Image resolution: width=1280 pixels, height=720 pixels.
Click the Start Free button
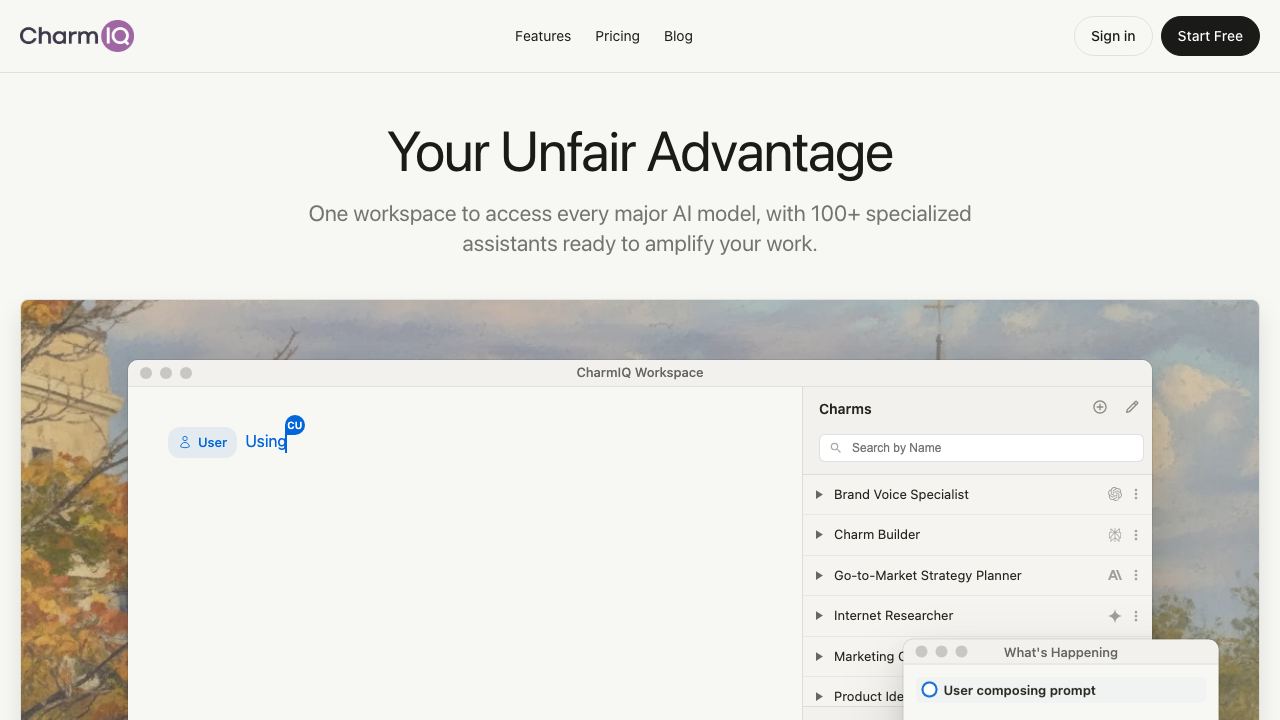tap(1210, 36)
